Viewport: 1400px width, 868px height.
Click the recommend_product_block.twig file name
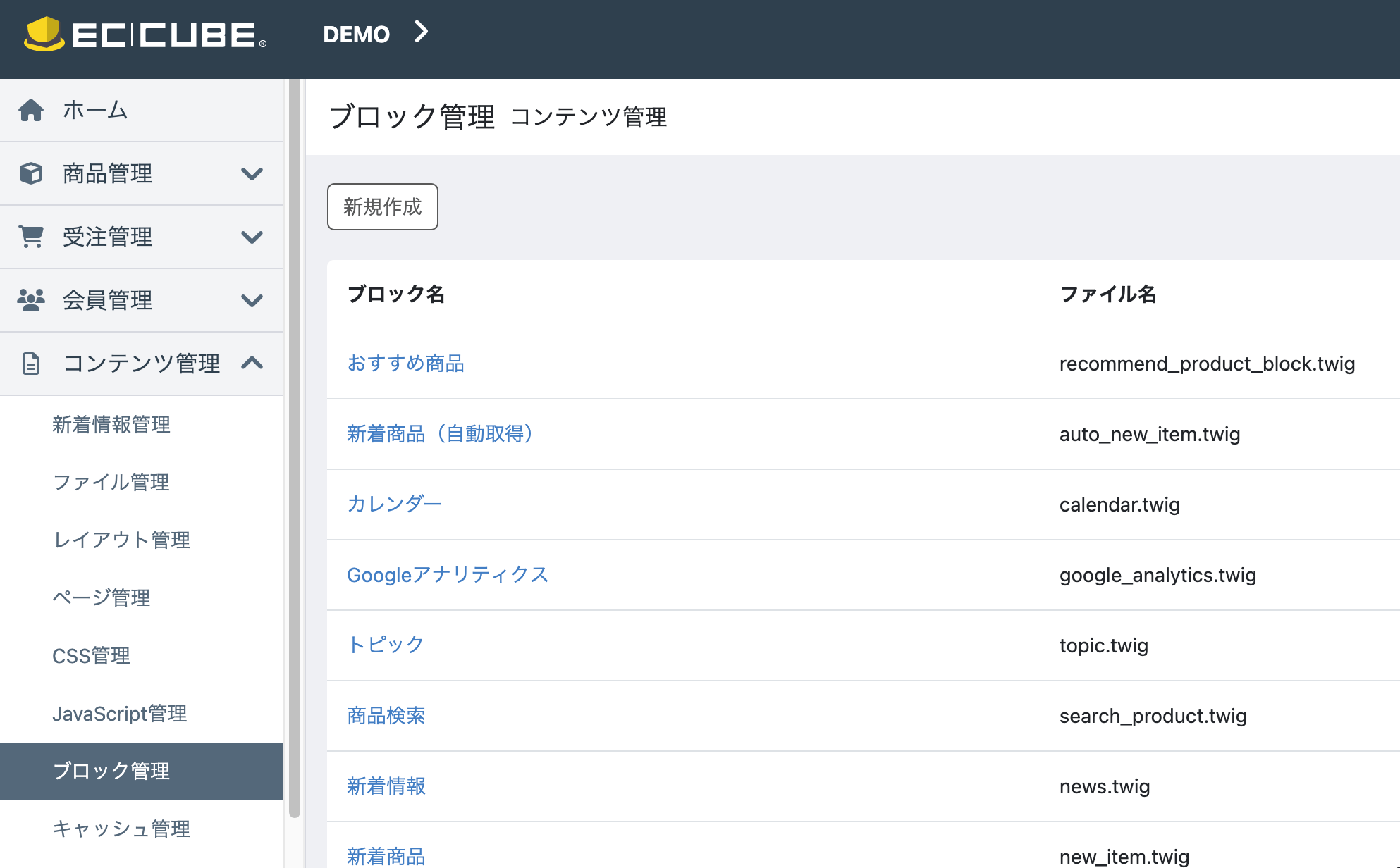click(1207, 364)
